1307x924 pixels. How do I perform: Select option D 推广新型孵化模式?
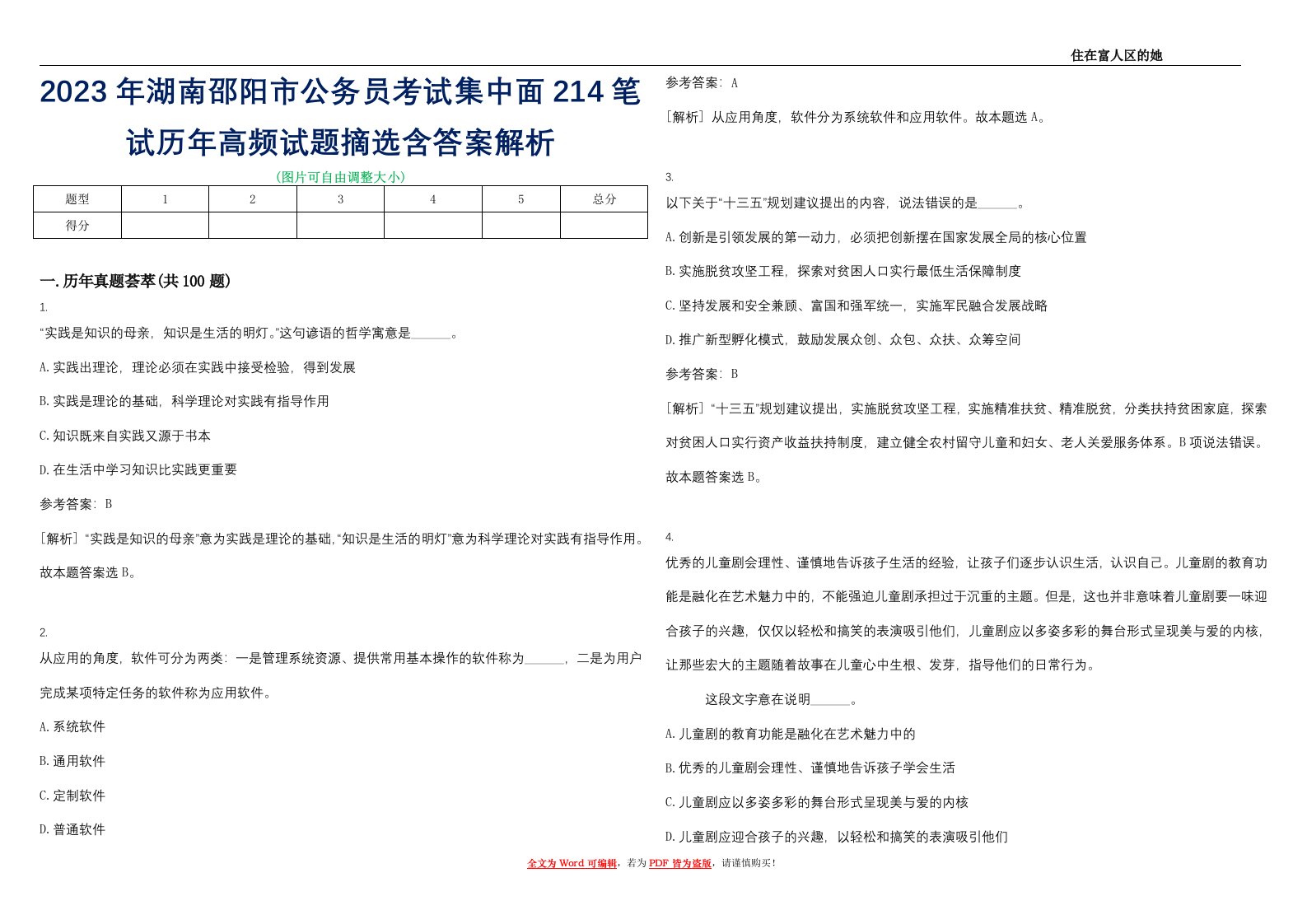(x=843, y=339)
